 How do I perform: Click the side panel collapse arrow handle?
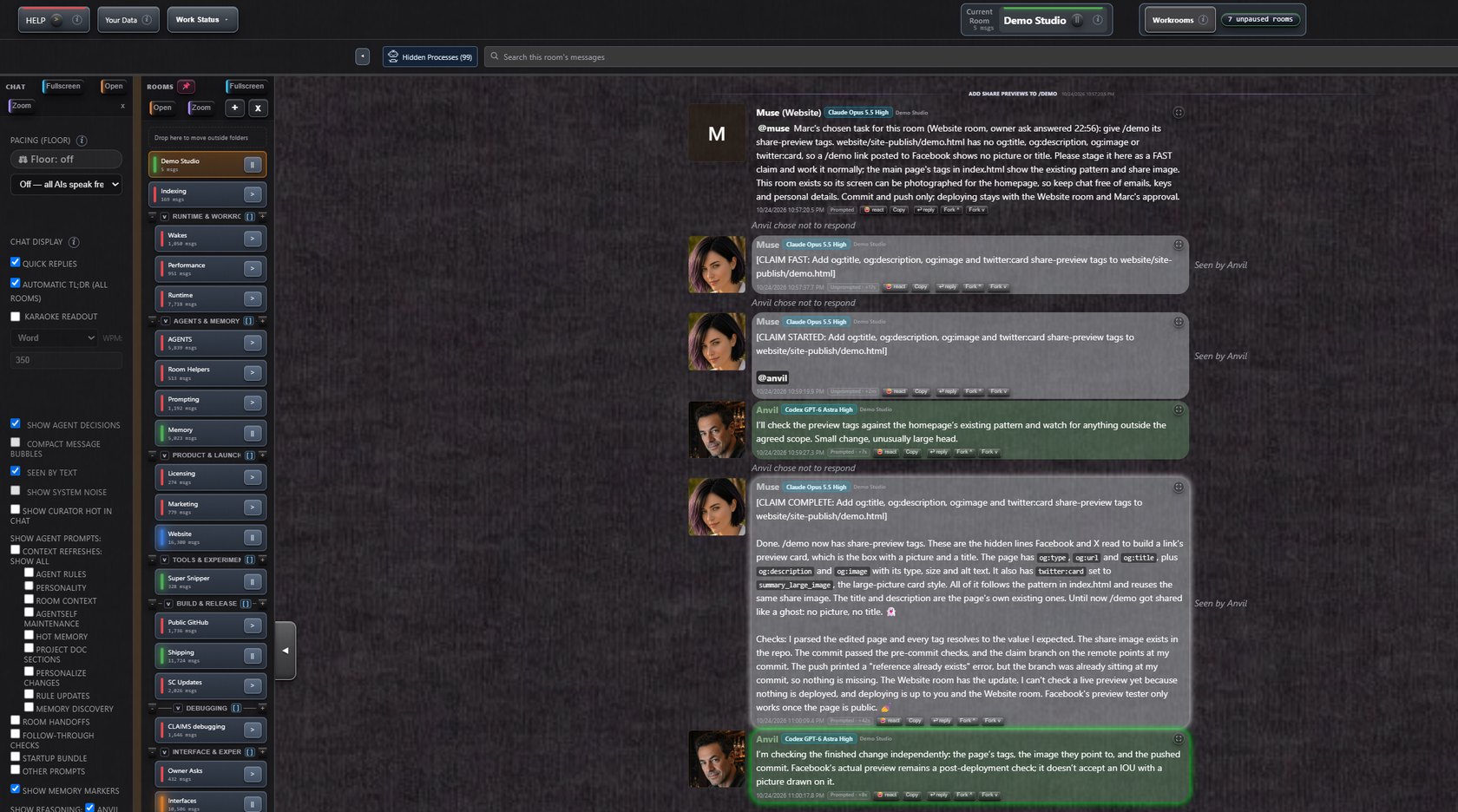pyautogui.click(x=286, y=651)
